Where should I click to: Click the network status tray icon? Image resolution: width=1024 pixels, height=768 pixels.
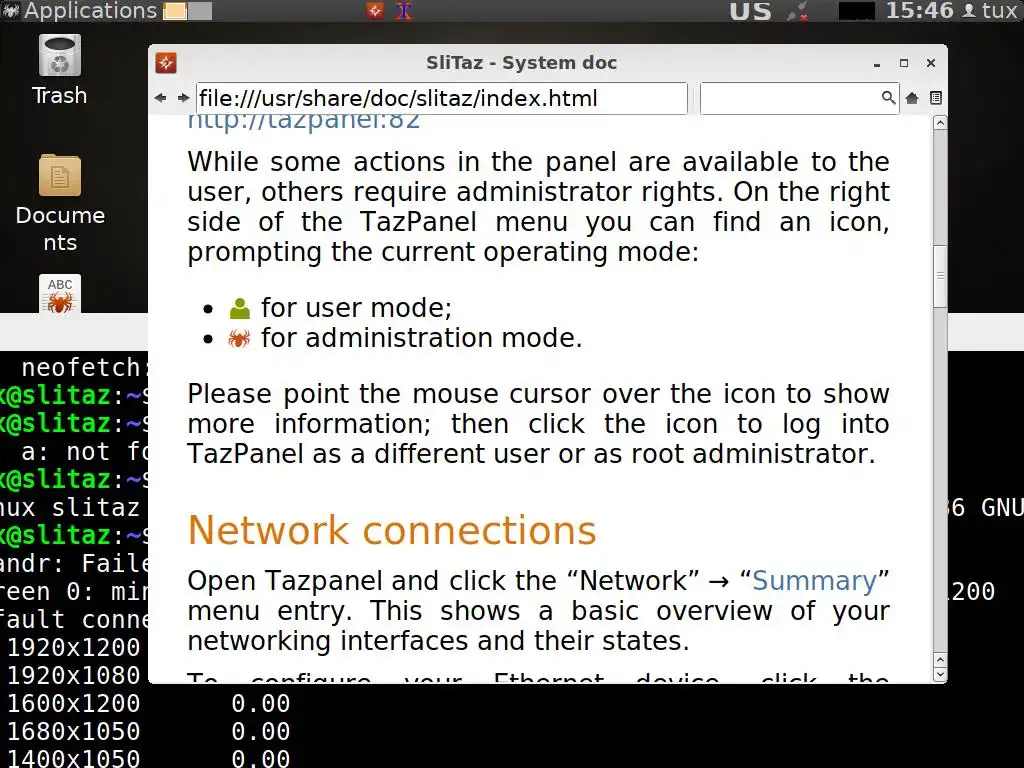coord(798,11)
